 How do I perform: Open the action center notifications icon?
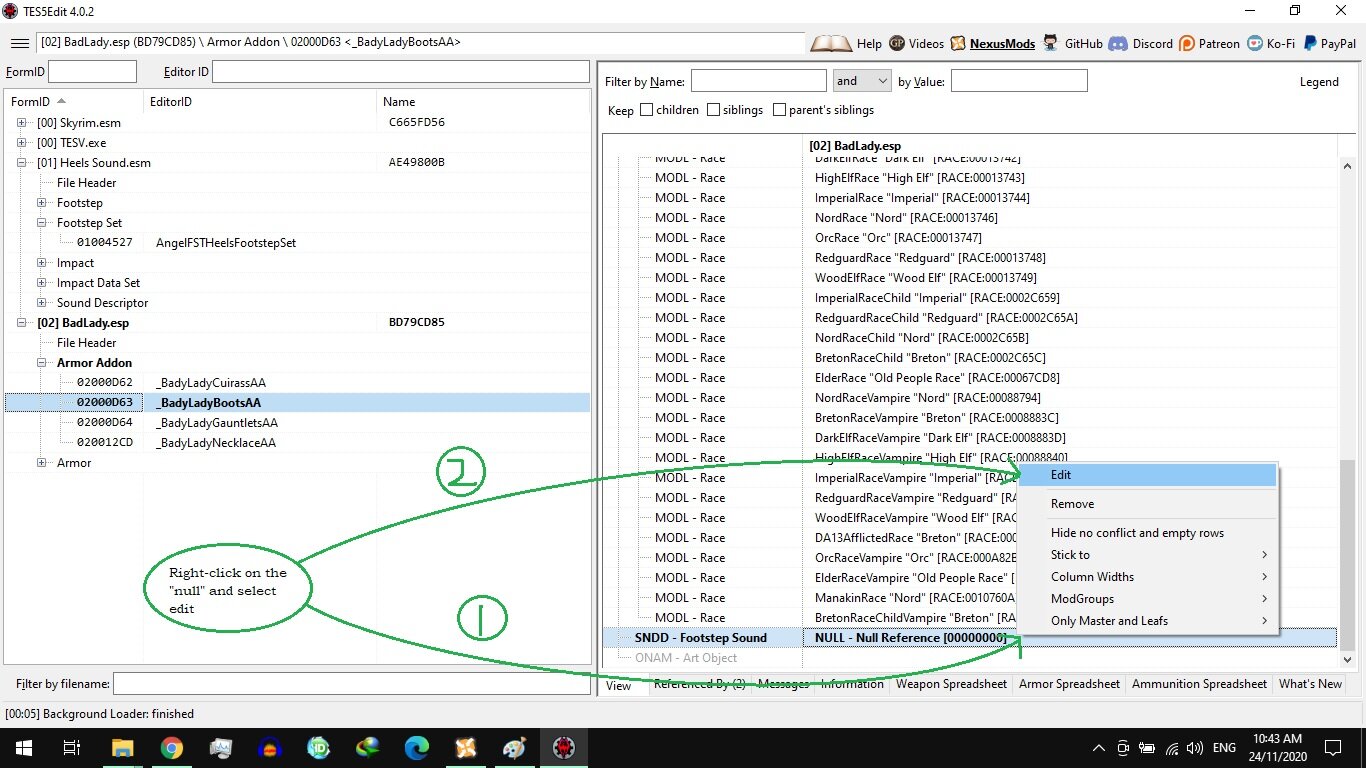[x=1333, y=748]
